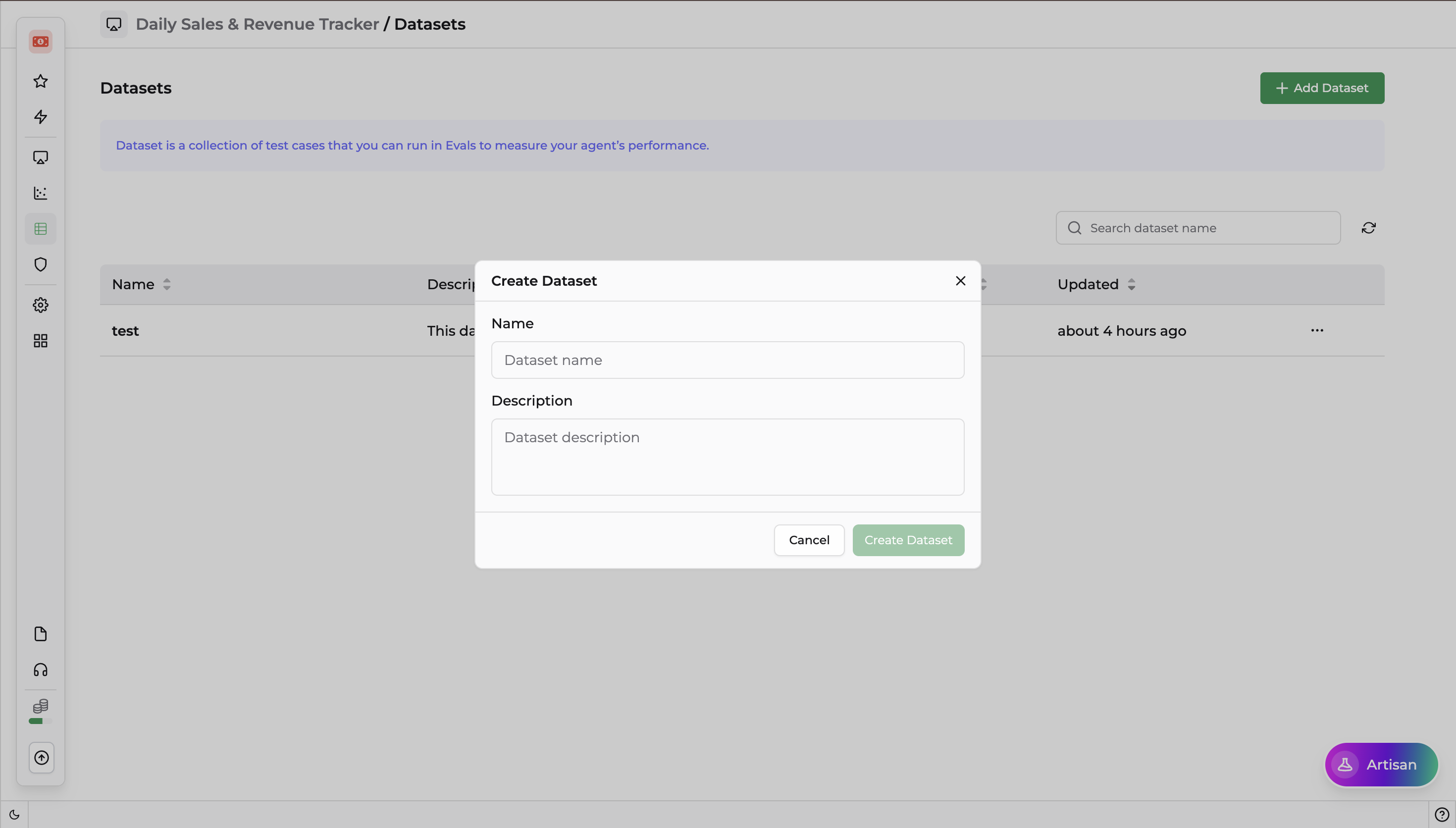Open the headphones support sidebar icon
The width and height of the screenshot is (1456, 828).
click(41, 670)
